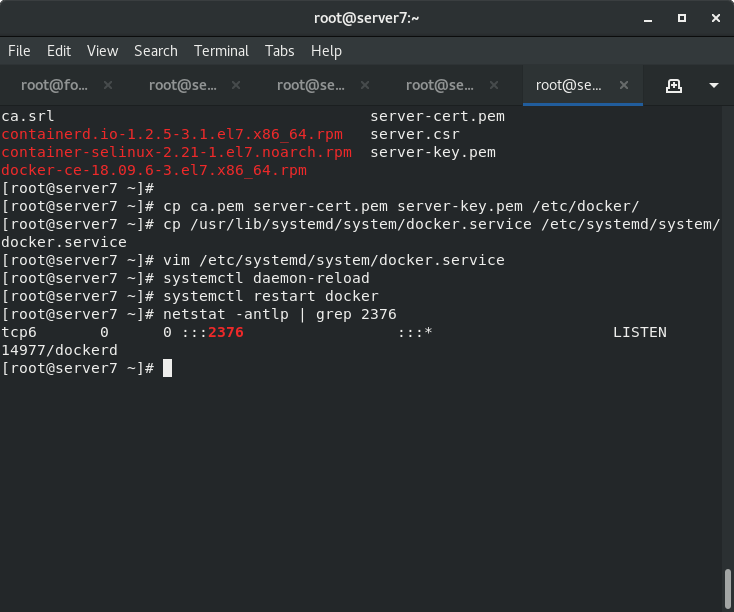Close the second terminal tab
The width and height of the screenshot is (734, 612).
(236, 85)
